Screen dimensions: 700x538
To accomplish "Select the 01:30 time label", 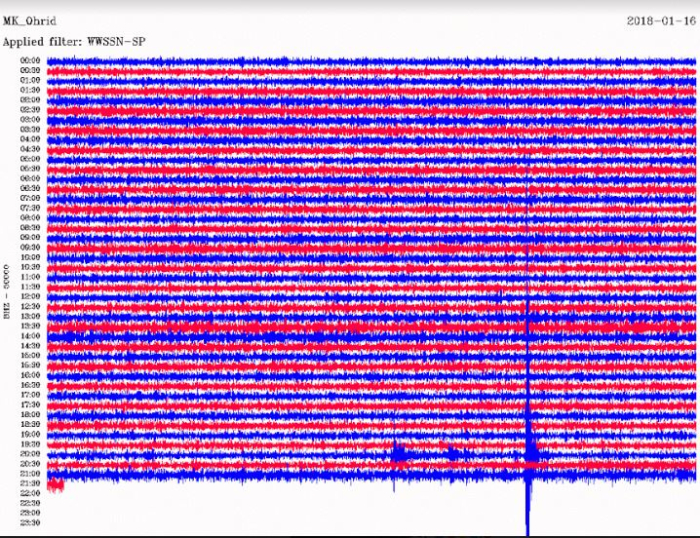I will click(x=30, y=90).
